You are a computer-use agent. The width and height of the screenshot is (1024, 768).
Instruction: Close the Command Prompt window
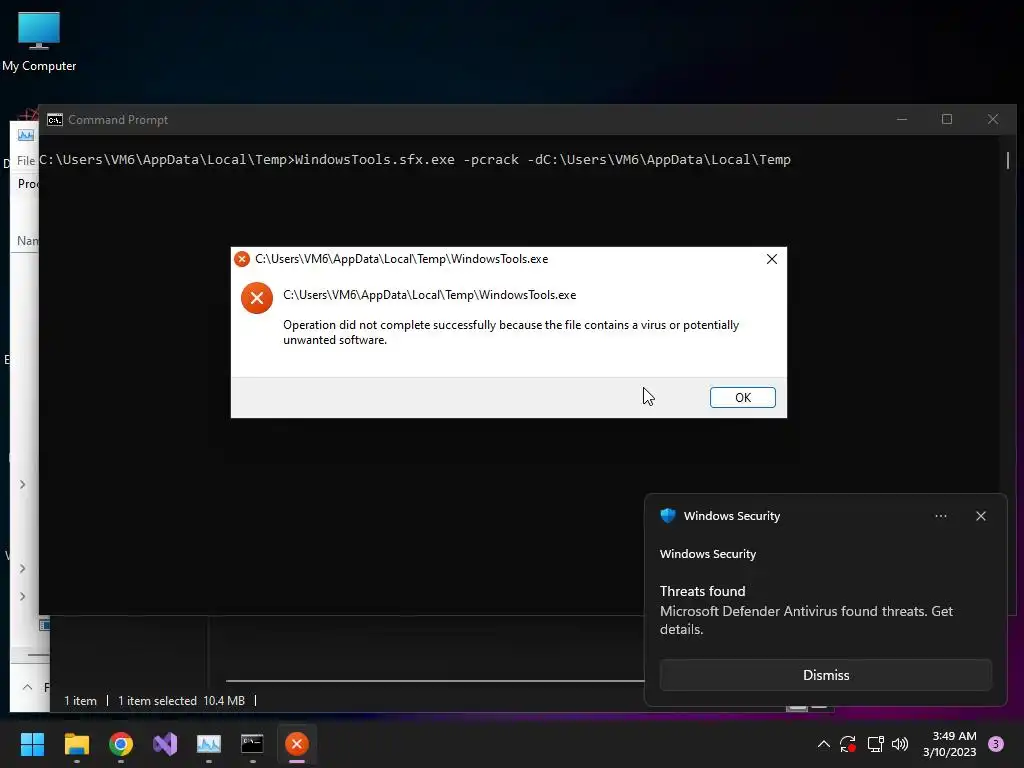coord(993,120)
